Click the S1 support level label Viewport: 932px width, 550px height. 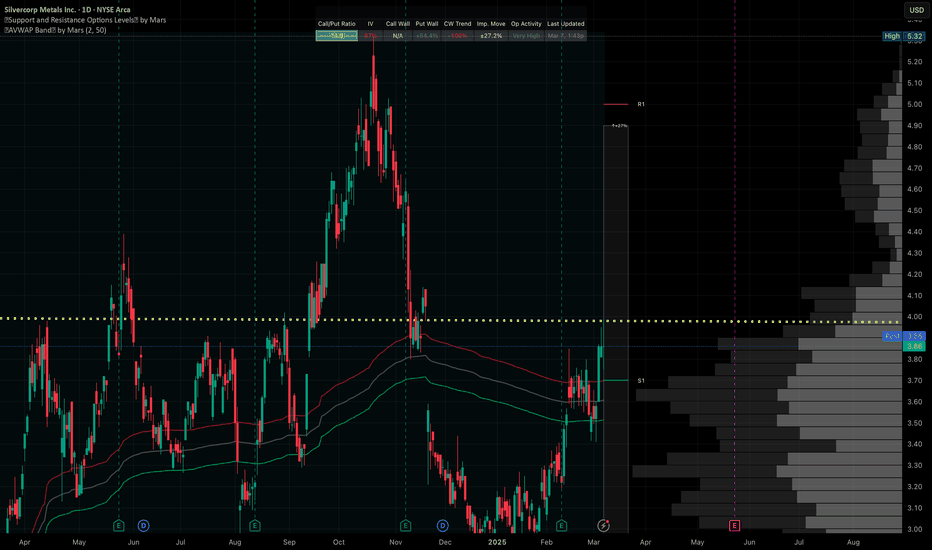click(x=641, y=381)
